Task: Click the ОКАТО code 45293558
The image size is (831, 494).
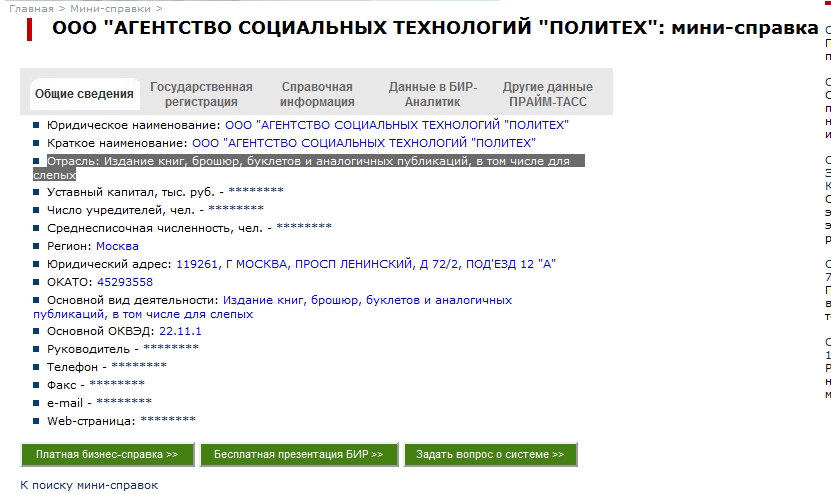Action: [x=125, y=282]
